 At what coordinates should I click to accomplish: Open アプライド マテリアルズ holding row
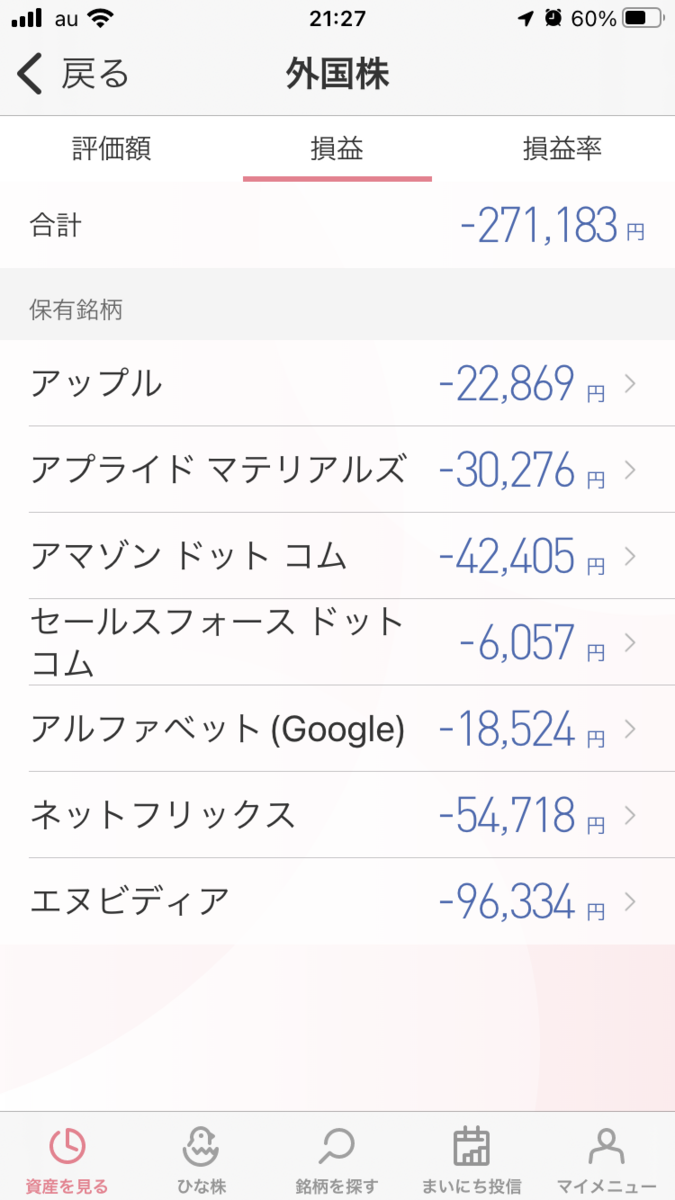[337, 470]
